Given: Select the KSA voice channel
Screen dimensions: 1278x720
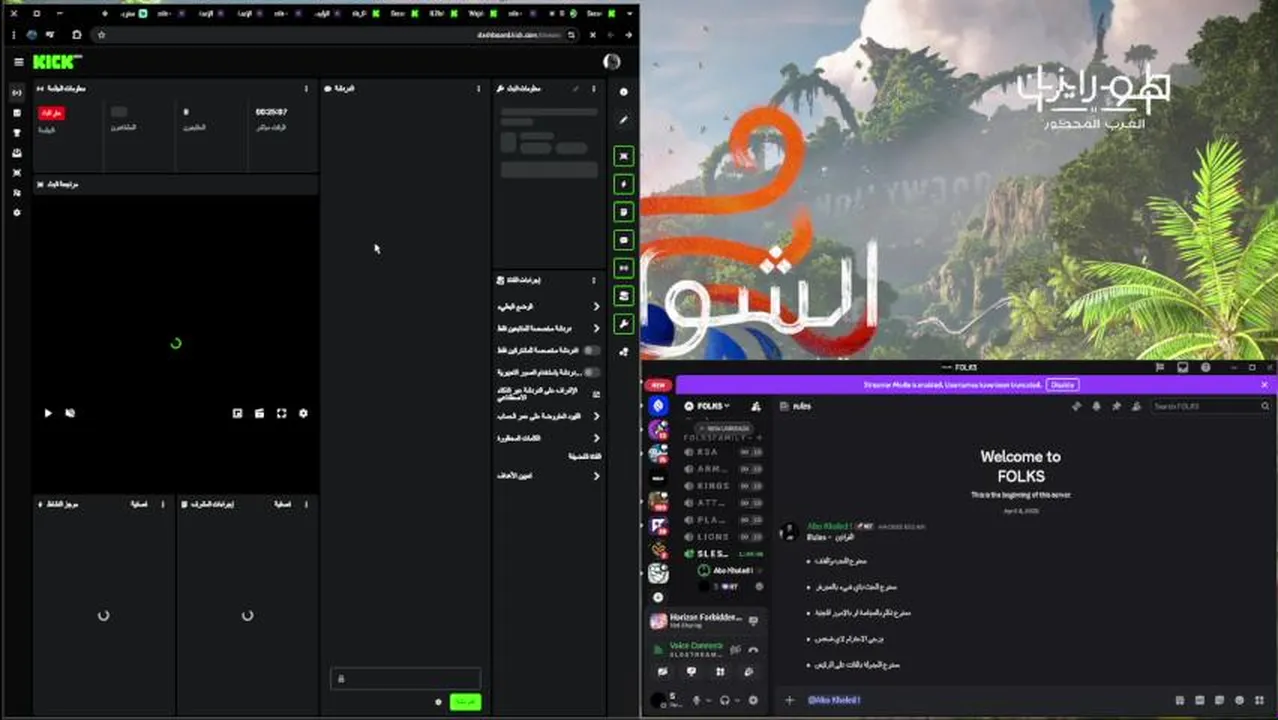Looking at the screenshot, I should click(x=724, y=452).
